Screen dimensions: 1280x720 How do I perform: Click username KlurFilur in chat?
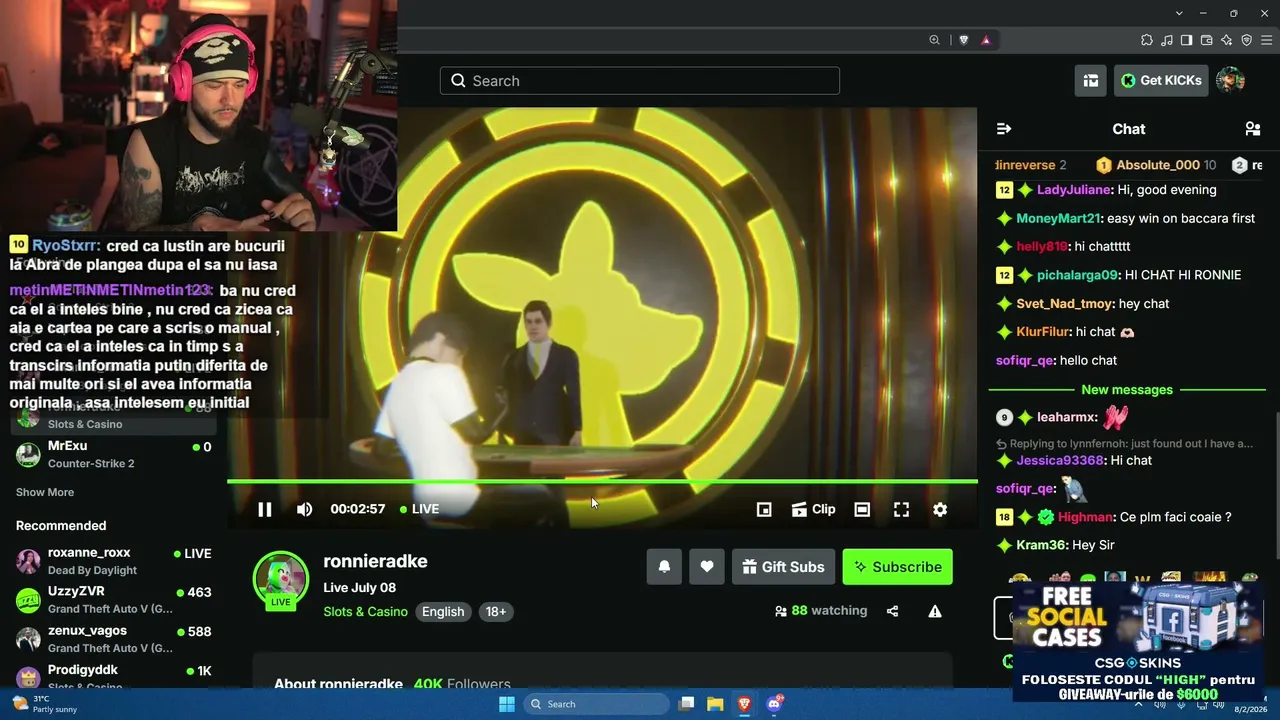point(1043,332)
